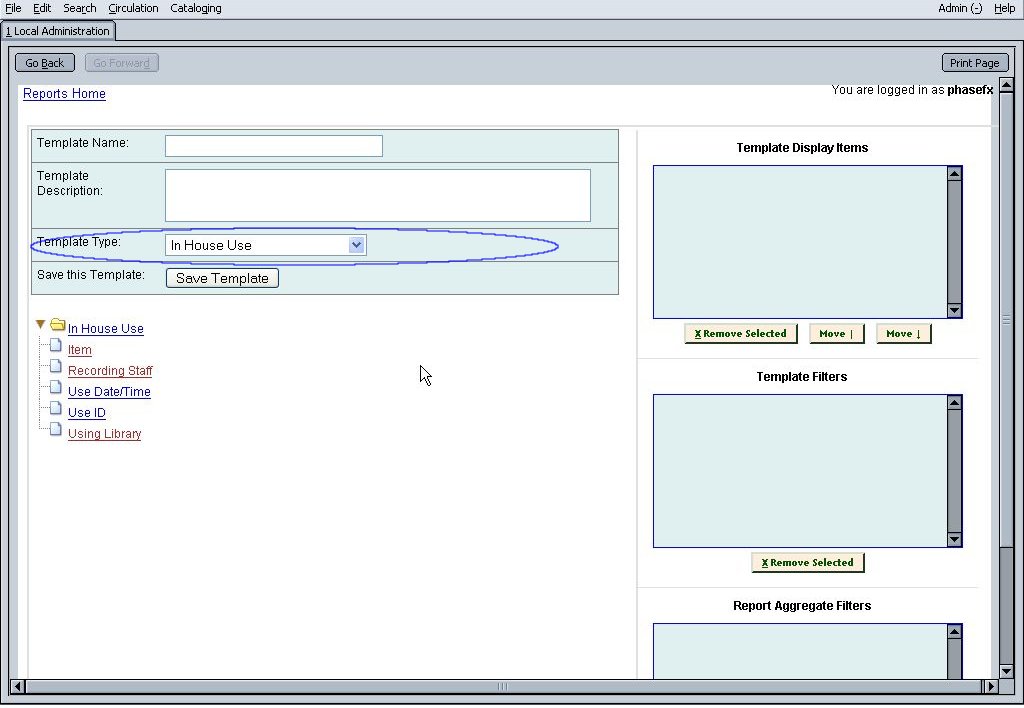Click the document icon beside Use ID
The height and width of the screenshot is (708, 1024).
[56, 409]
